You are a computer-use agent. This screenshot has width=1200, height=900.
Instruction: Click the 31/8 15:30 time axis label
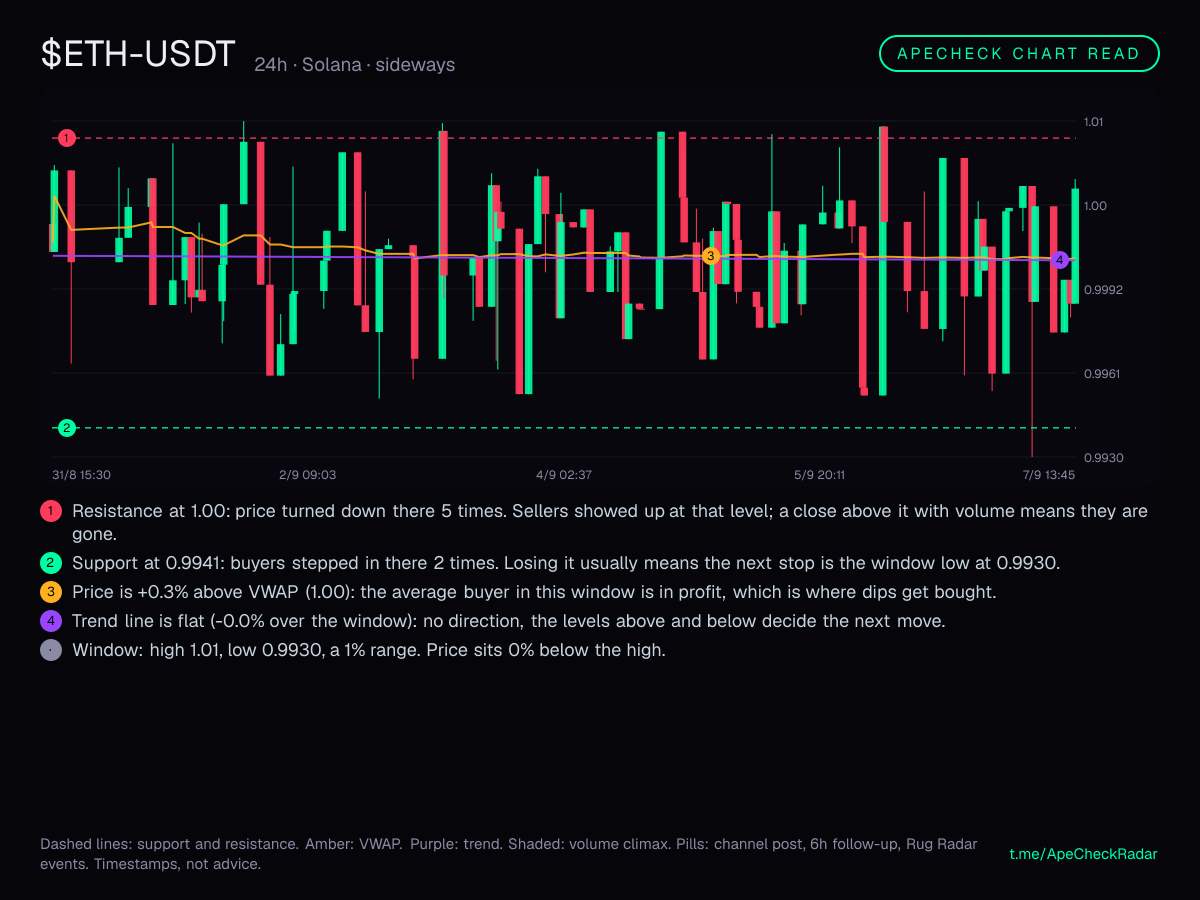coord(81,474)
